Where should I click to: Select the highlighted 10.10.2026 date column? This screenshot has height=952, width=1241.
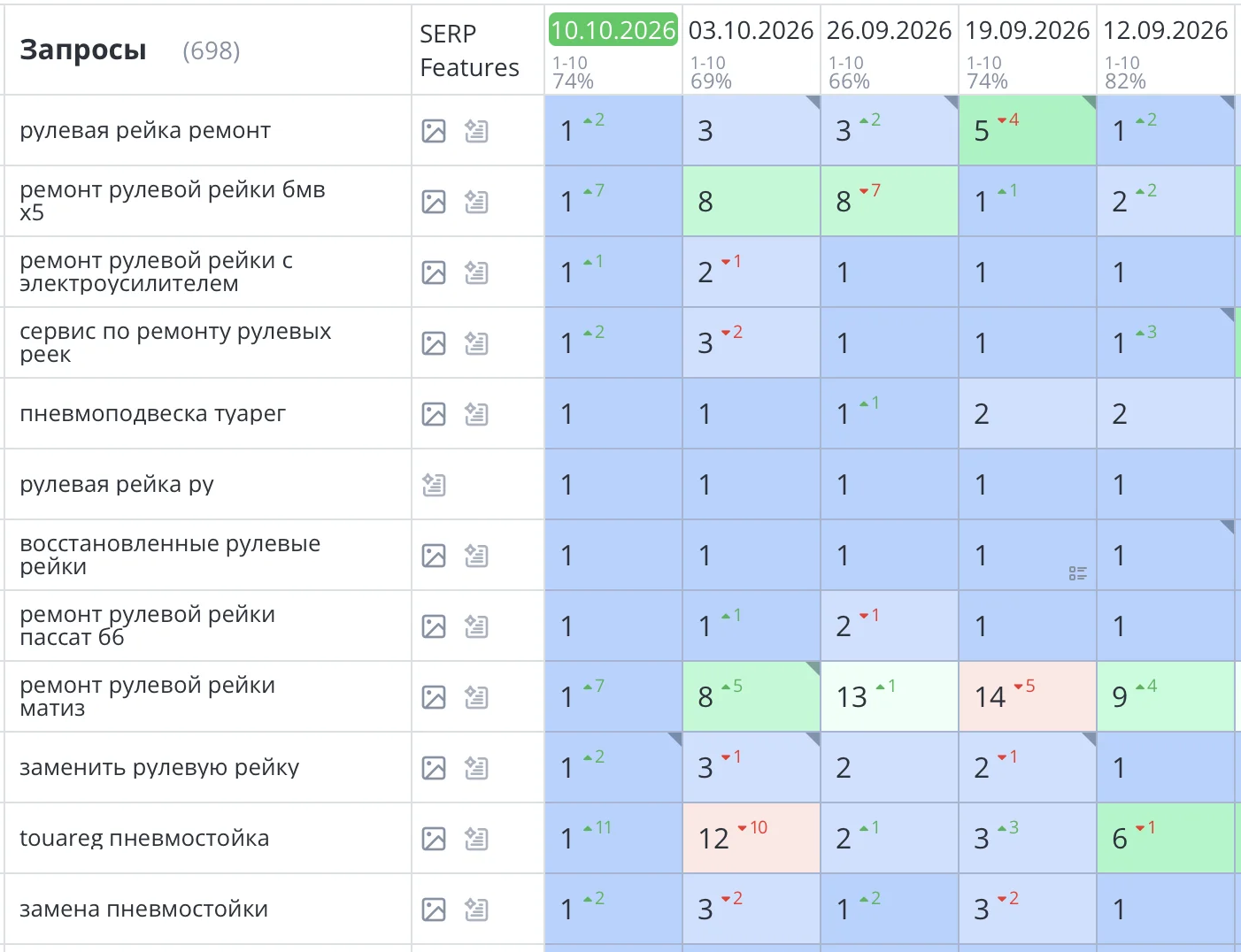tap(613, 30)
